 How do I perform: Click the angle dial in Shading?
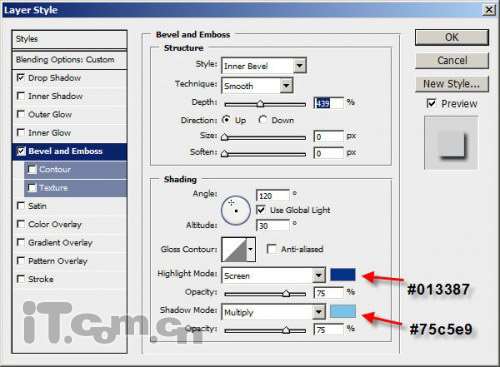click(236, 210)
